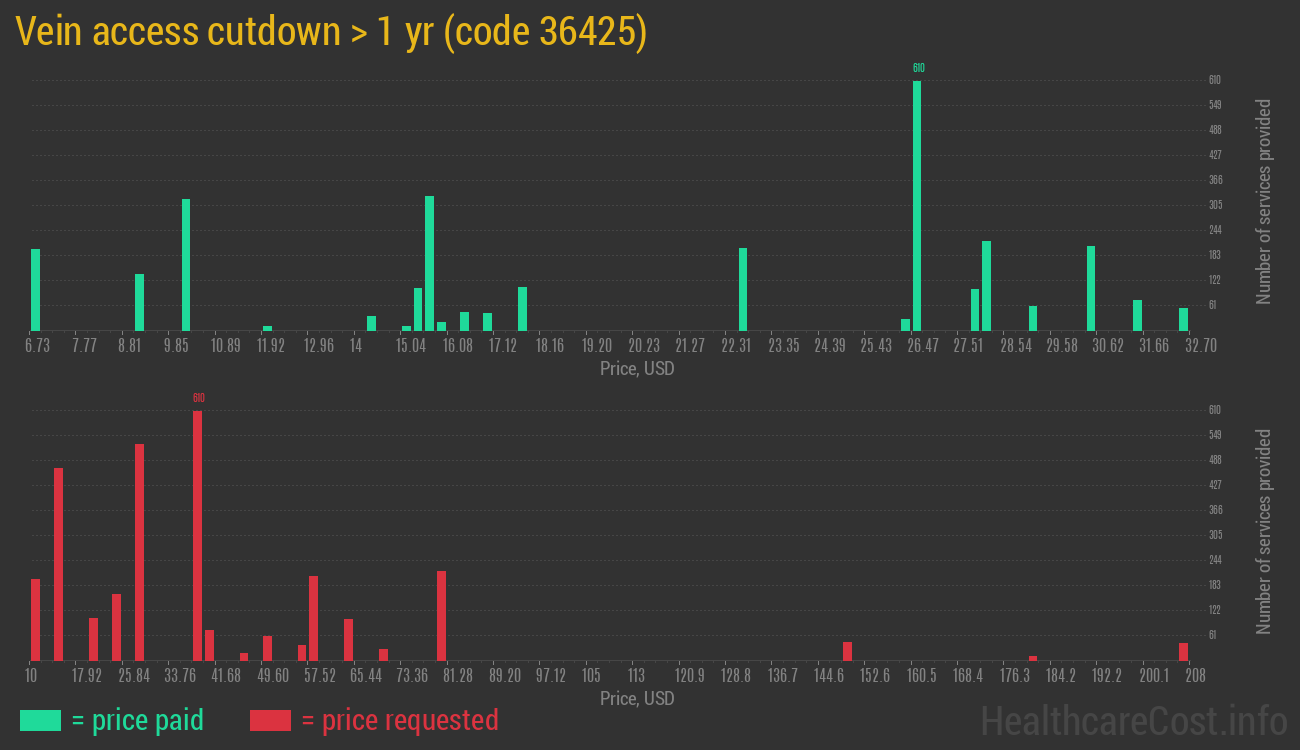Select top chart's Number of services provided label
The height and width of the screenshot is (750, 1300).
tap(1263, 201)
